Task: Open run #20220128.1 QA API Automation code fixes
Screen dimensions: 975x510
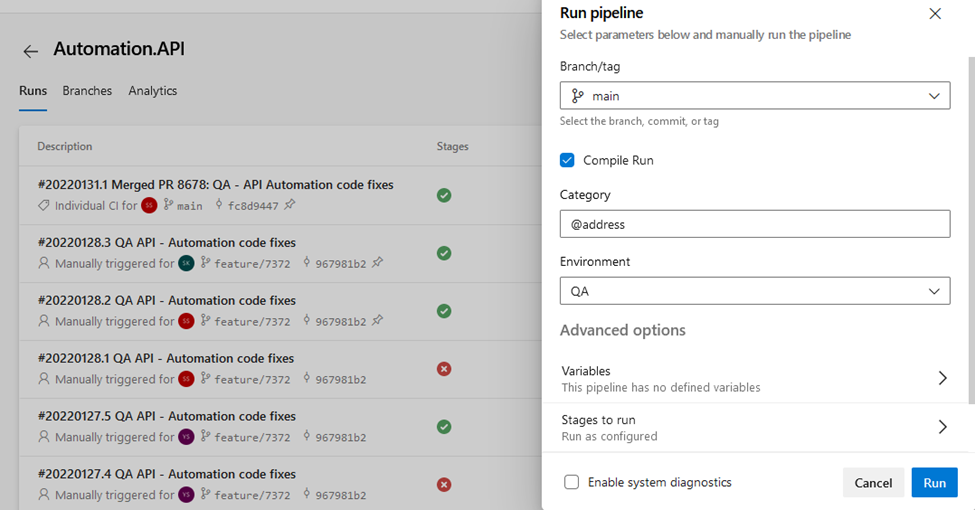Action: (x=166, y=358)
